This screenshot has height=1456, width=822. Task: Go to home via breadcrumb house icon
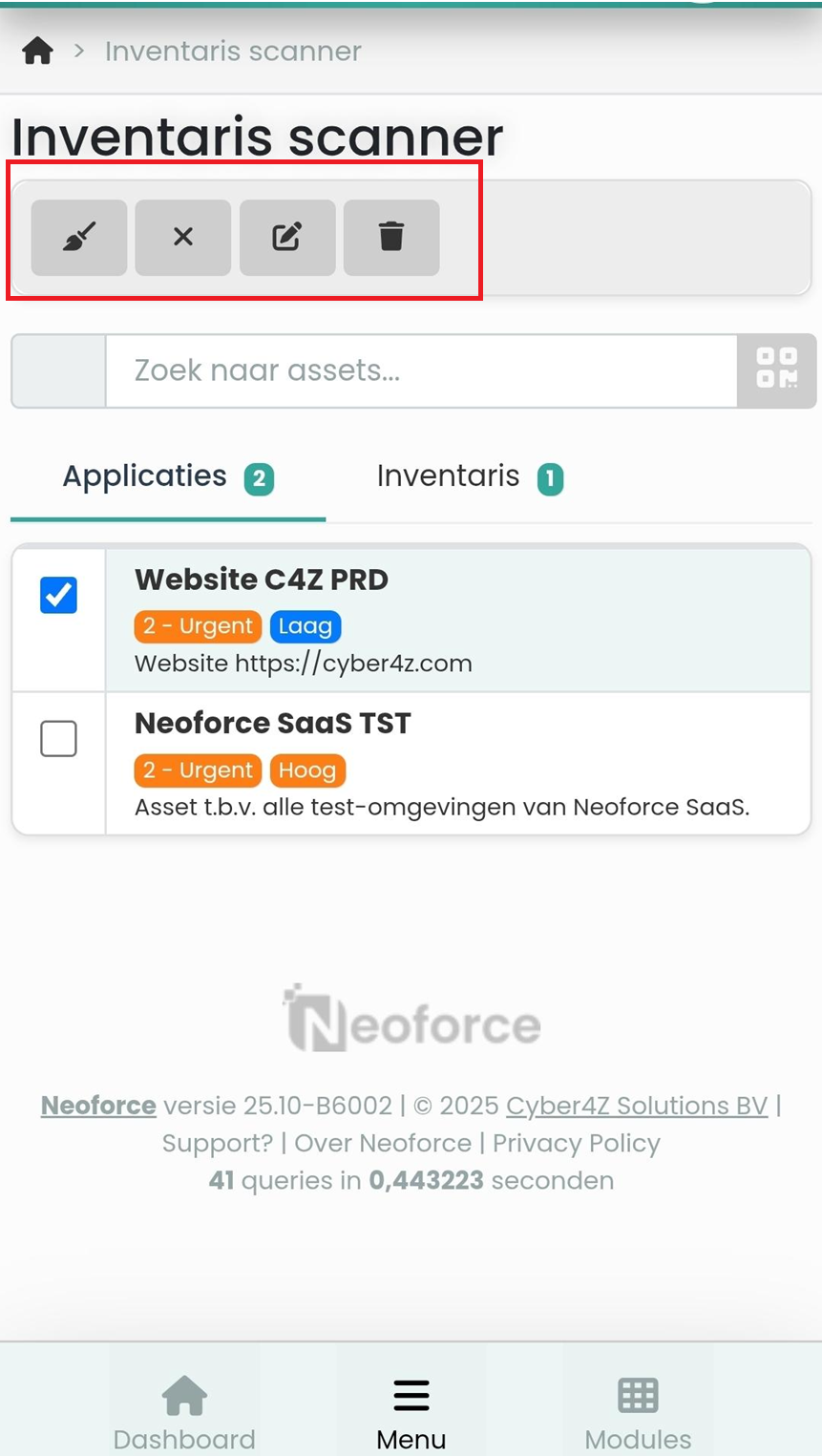[x=37, y=51]
